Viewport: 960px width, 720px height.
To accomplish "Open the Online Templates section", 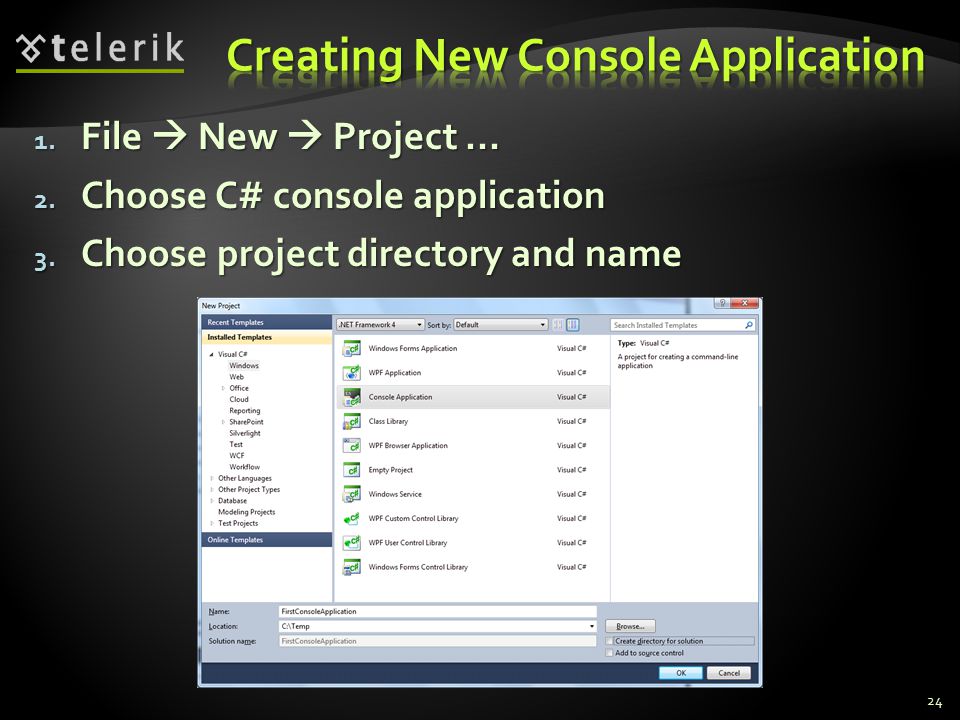I will [x=266, y=540].
